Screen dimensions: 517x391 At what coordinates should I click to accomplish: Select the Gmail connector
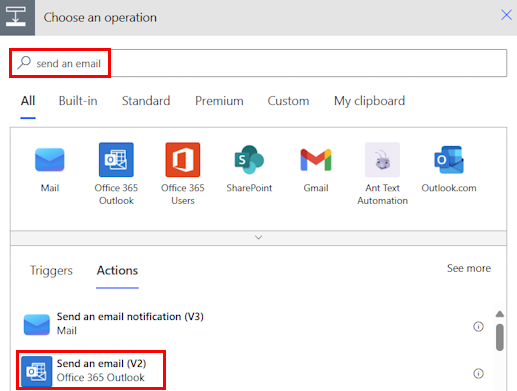pos(316,160)
